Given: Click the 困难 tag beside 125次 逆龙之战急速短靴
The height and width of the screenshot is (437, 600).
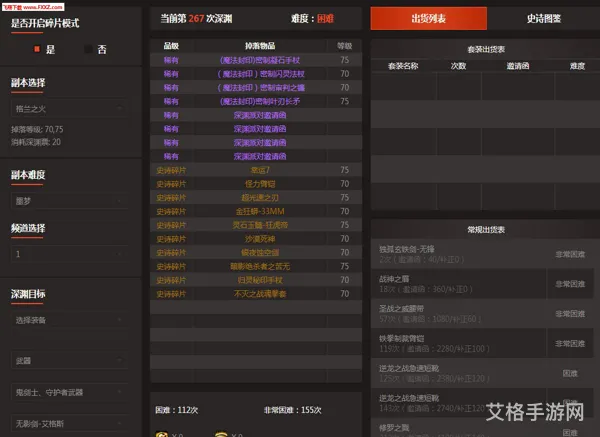Looking at the screenshot, I should click(x=570, y=373).
